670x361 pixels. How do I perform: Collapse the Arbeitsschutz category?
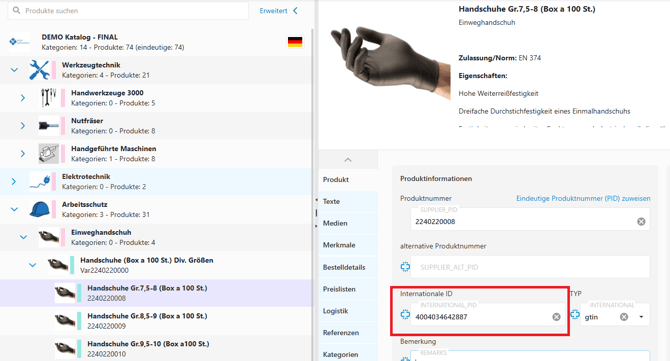[14, 209]
